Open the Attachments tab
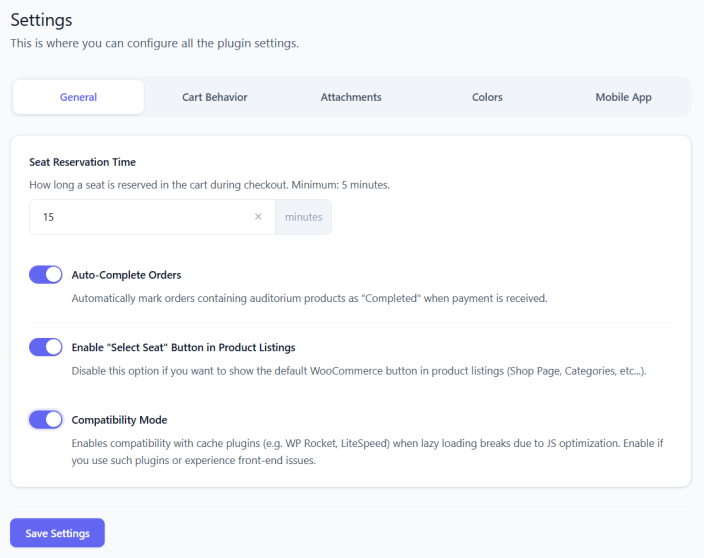 (x=351, y=97)
